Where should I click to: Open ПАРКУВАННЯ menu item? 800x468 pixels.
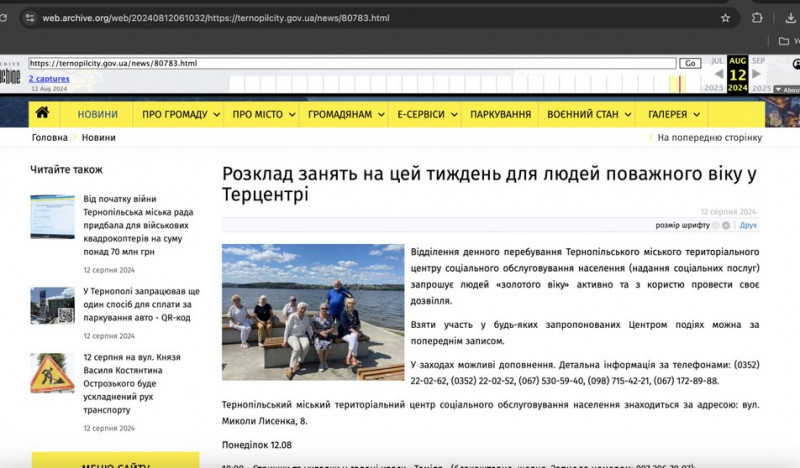tap(501, 114)
